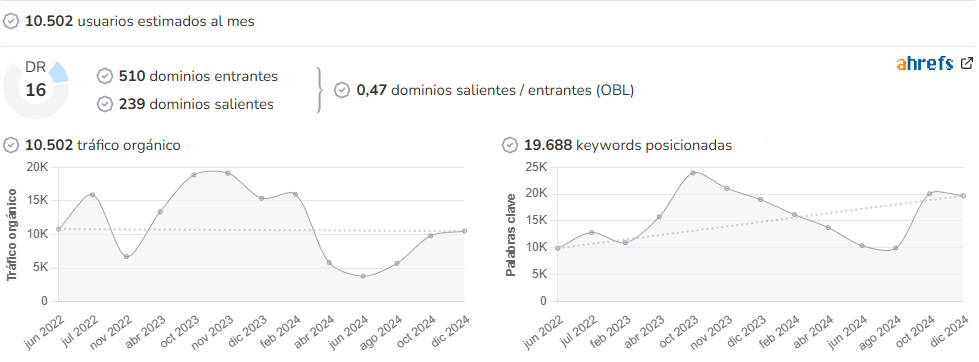The width and height of the screenshot is (979, 362).
Task: Click oct 2024 data point in keywords chart
Action: tap(929, 193)
